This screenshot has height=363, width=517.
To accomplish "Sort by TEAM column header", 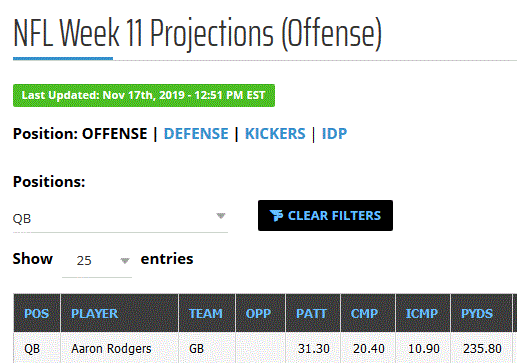I will tap(207, 313).
